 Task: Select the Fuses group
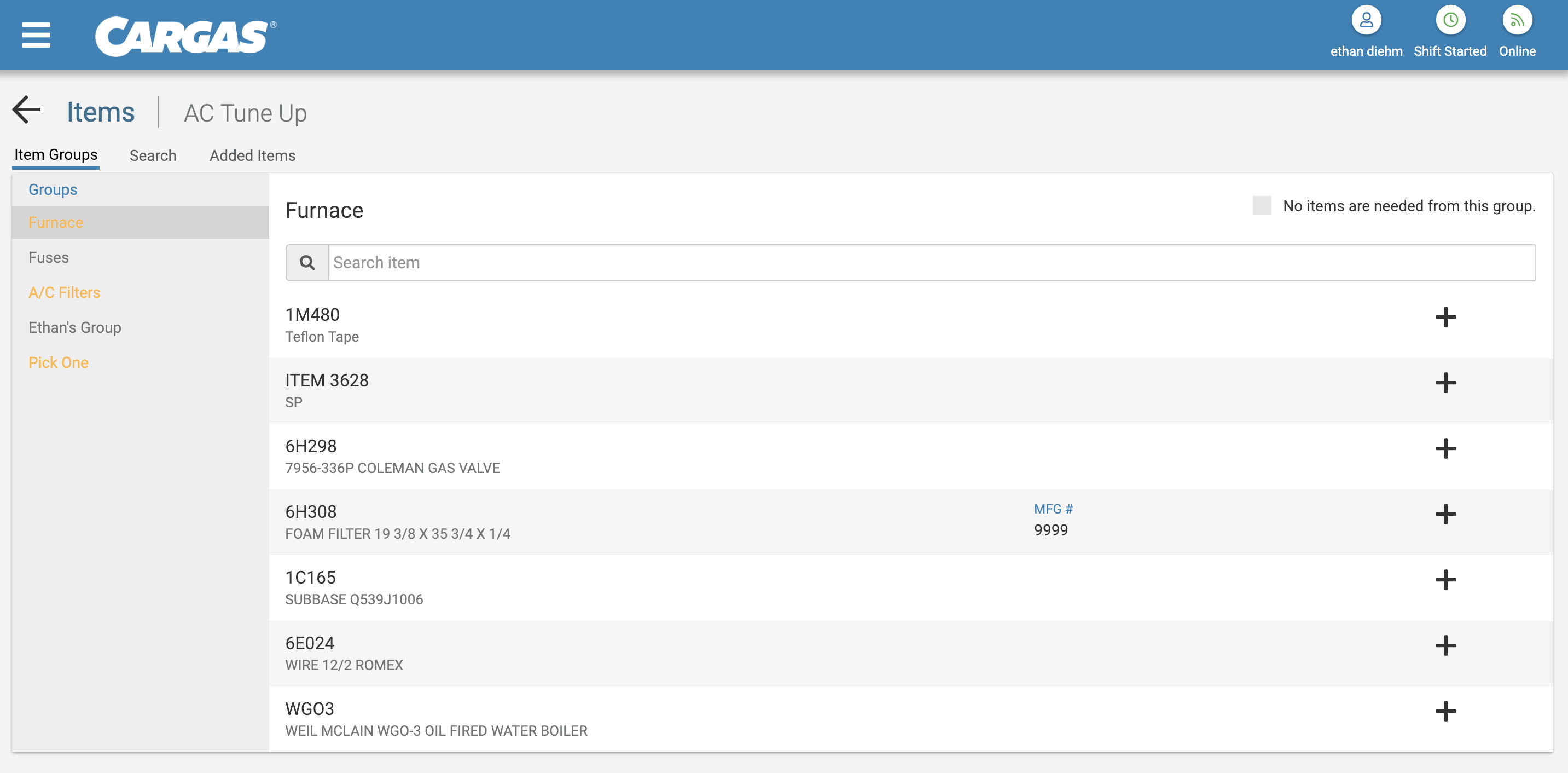click(49, 258)
